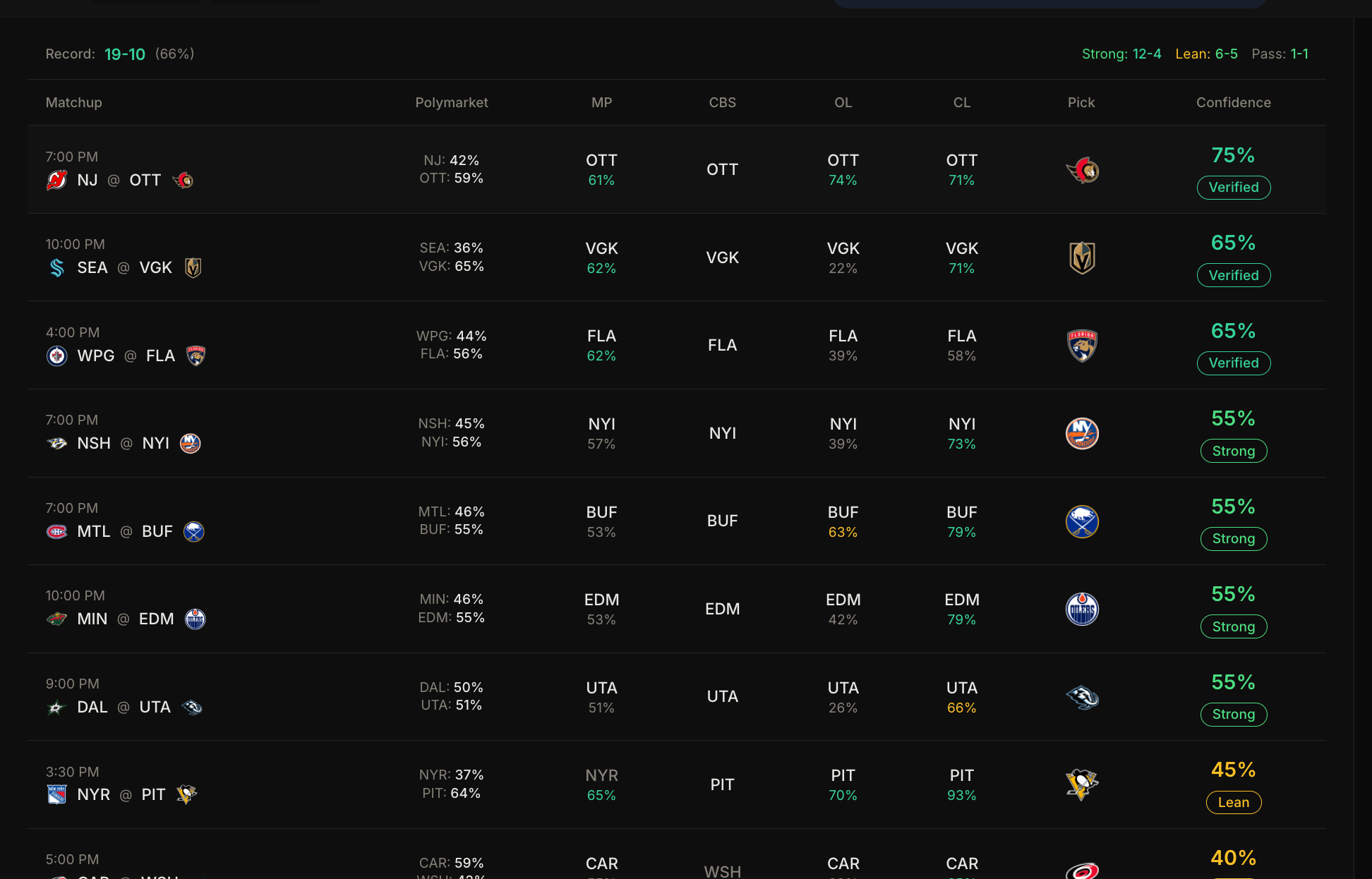Screen dimensions: 1372x879
Task: Click the Vegas Golden Knights pick logo
Action: [1082, 257]
